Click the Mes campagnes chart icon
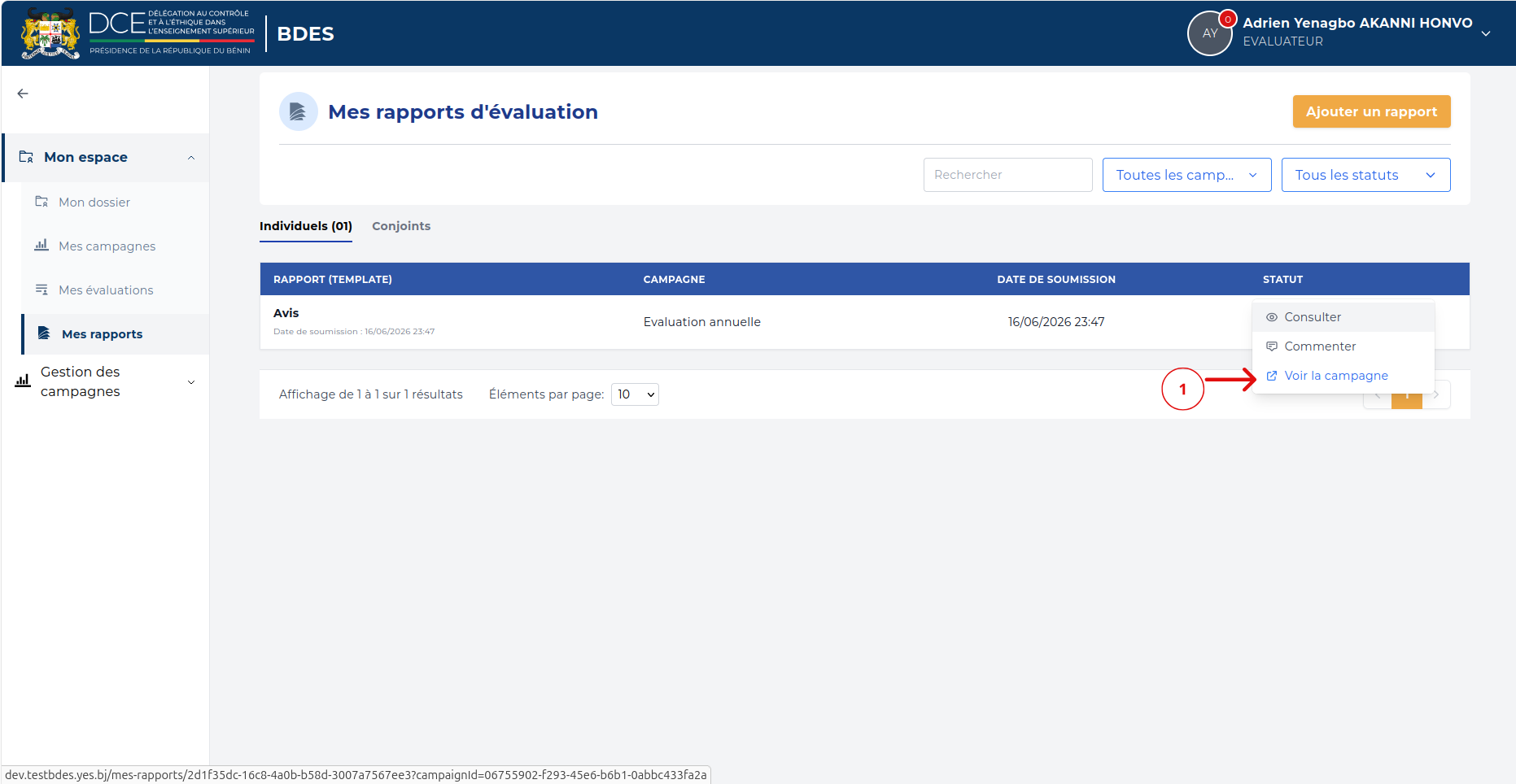 coord(42,245)
